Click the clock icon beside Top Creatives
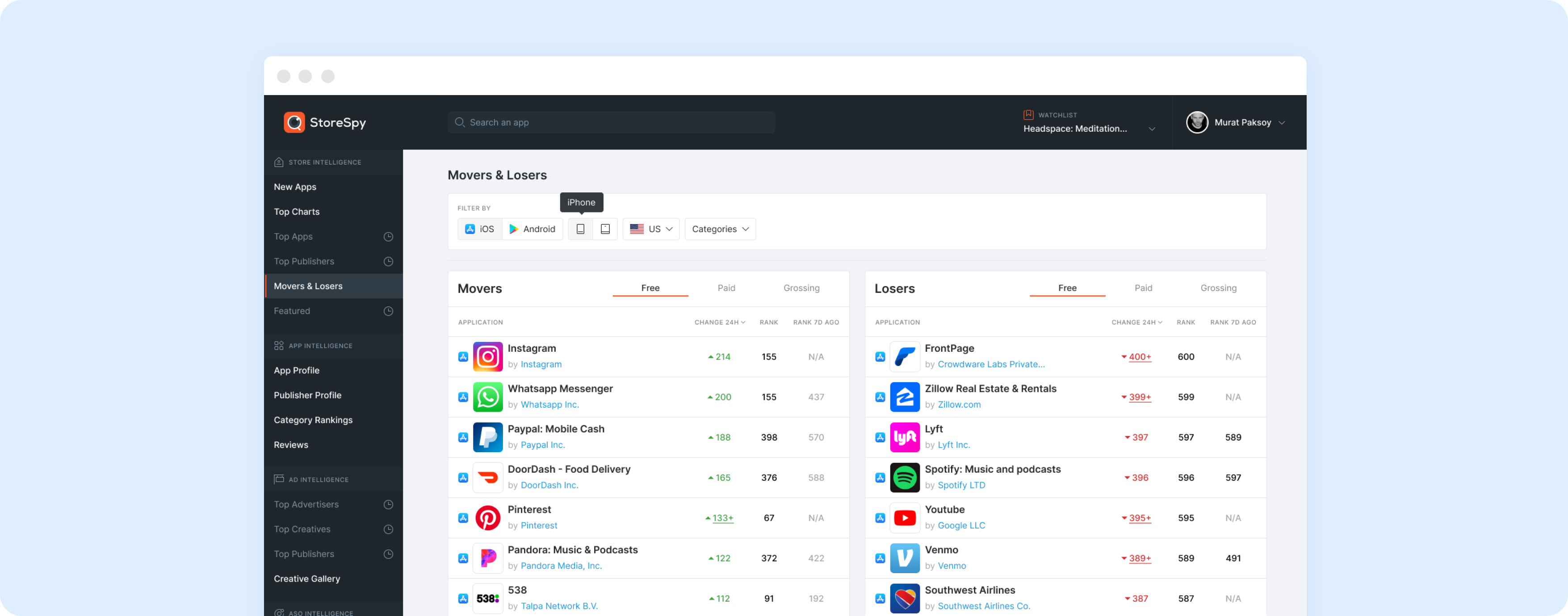 (388, 529)
